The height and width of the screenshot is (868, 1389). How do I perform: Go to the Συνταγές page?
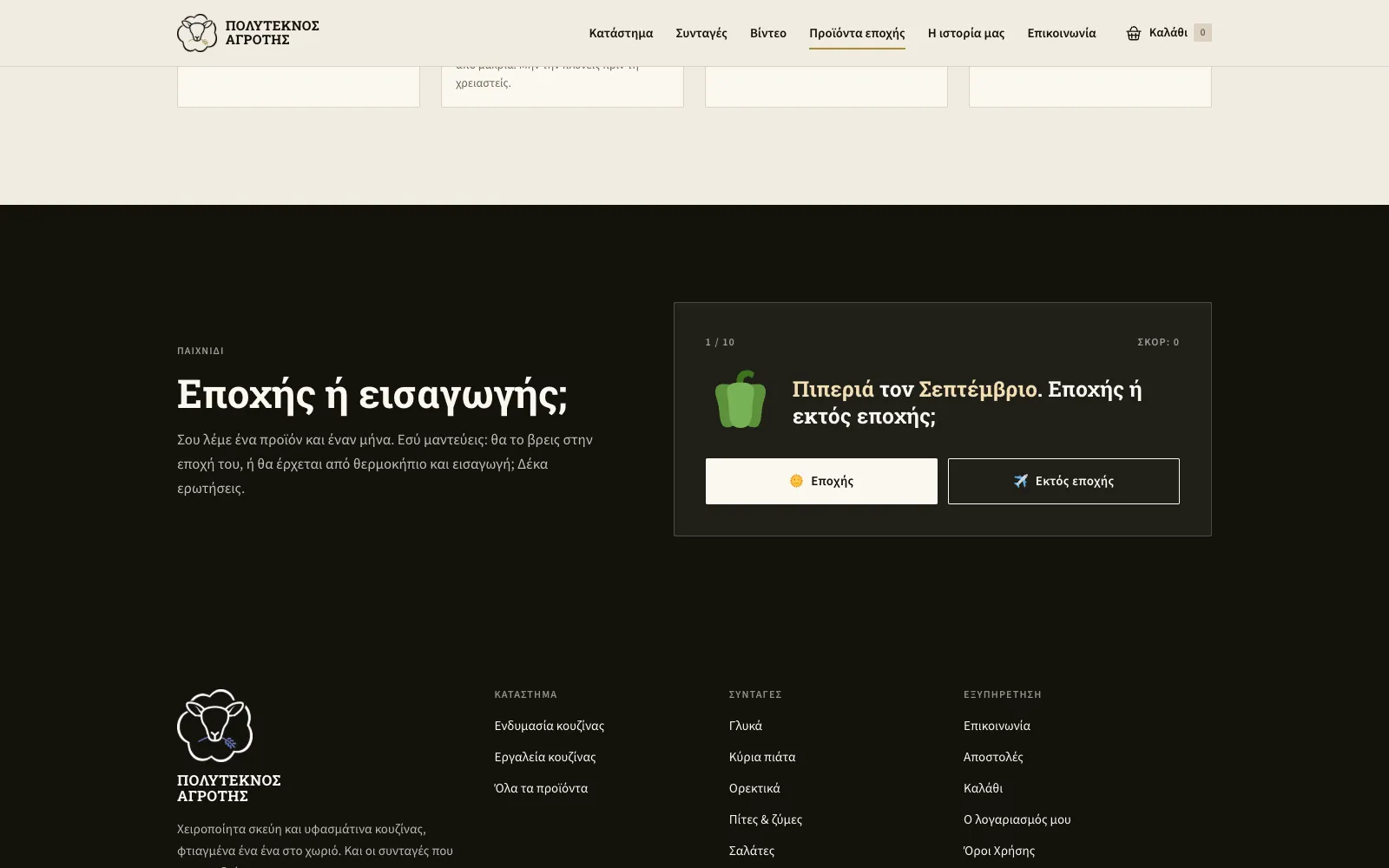[x=701, y=33]
